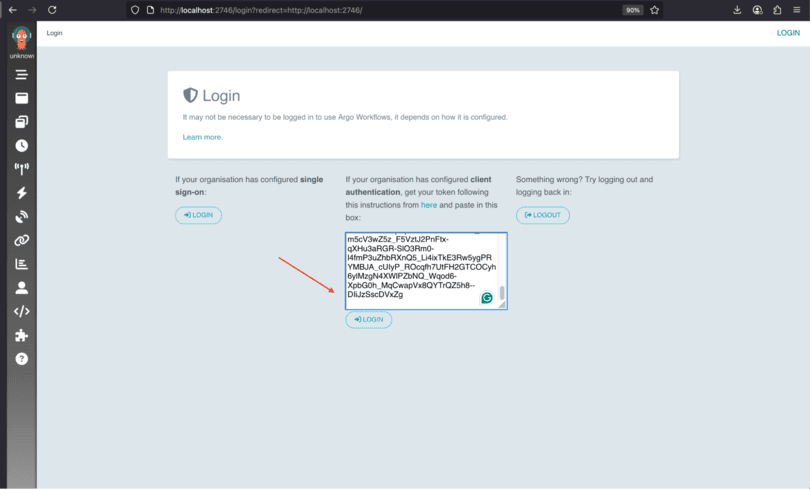Open Event Flow via antenna icon

22,169
